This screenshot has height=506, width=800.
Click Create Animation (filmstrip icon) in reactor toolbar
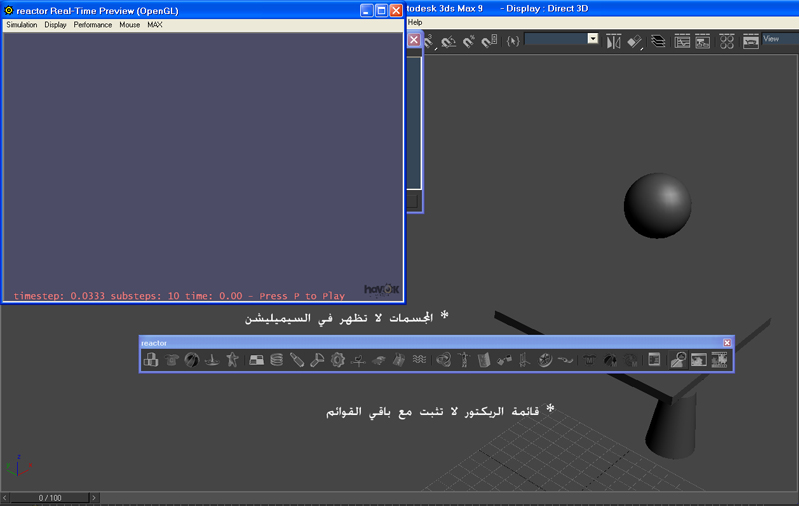pyautogui.click(x=719, y=360)
